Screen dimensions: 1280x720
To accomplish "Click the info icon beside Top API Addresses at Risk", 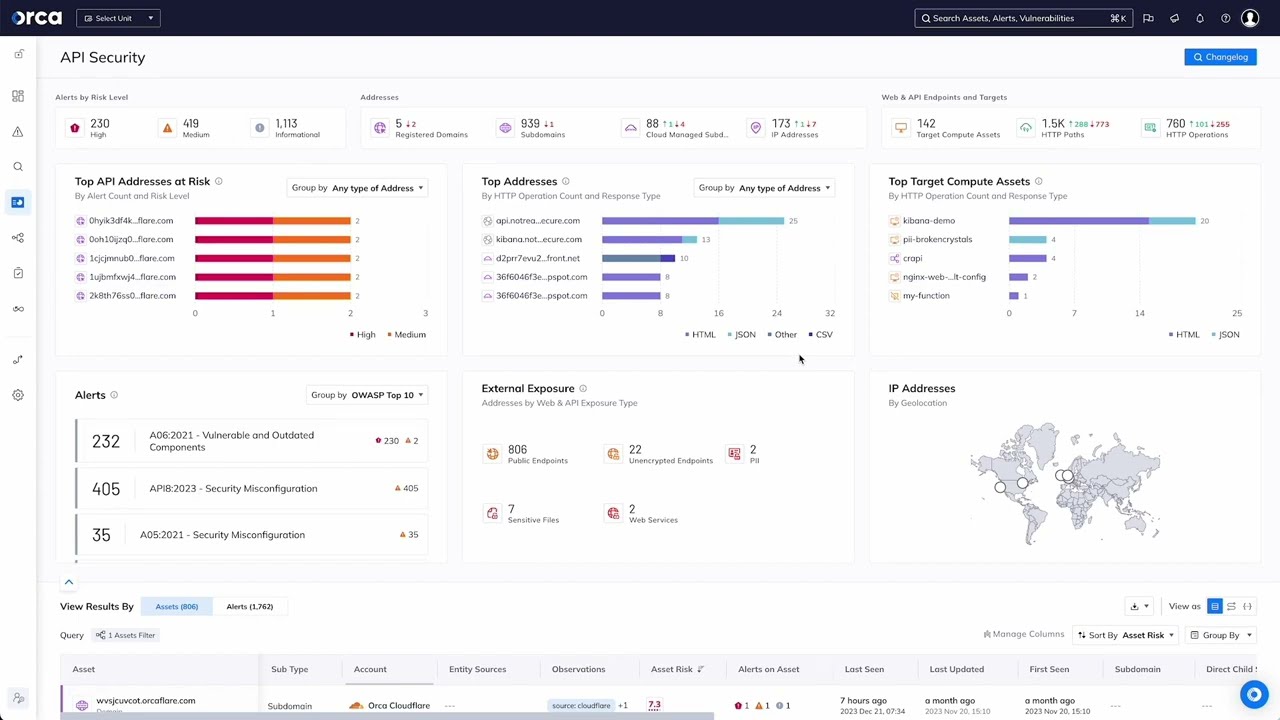I will coord(218,181).
